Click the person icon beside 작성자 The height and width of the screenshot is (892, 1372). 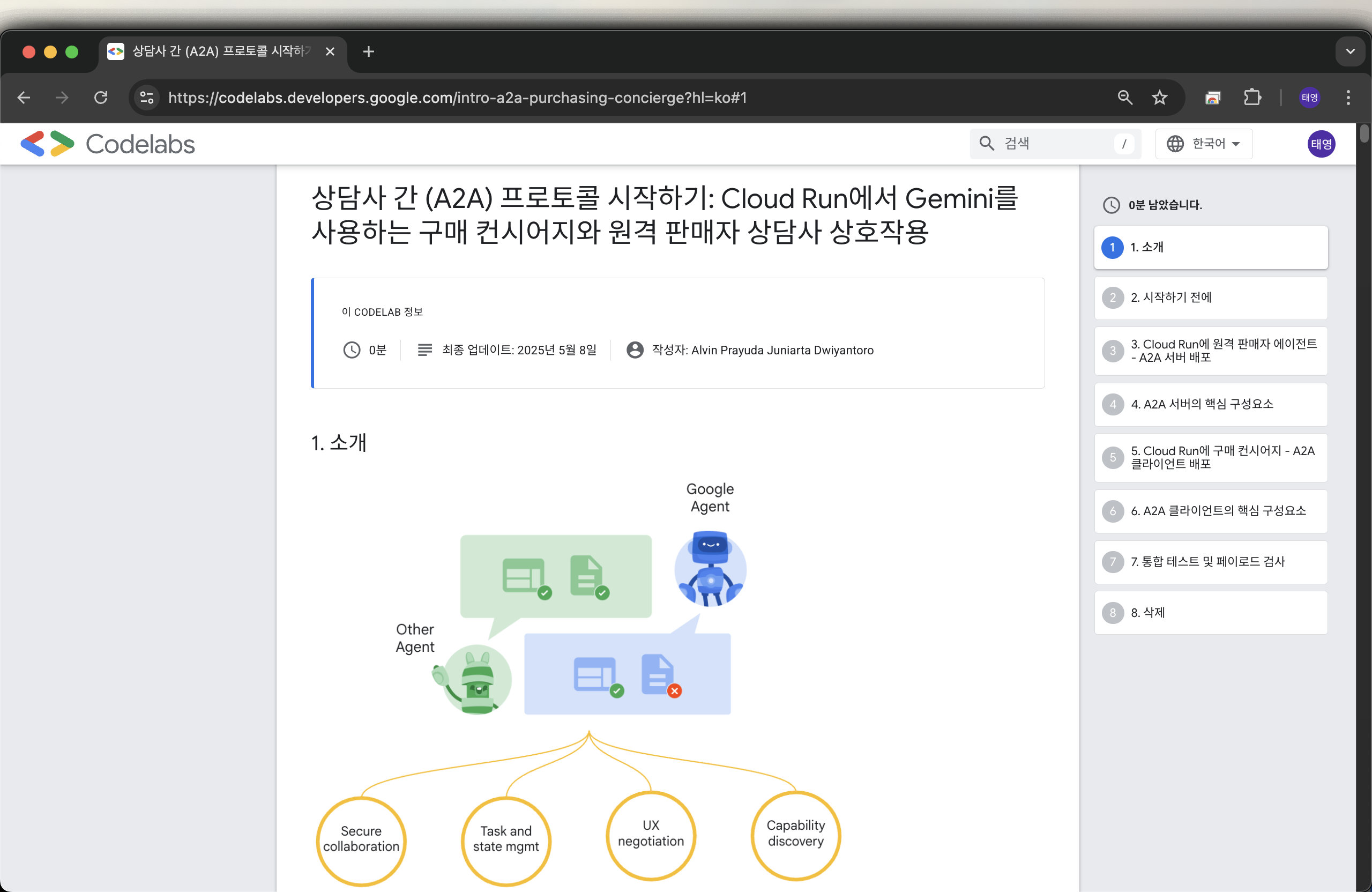click(x=635, y=350)
